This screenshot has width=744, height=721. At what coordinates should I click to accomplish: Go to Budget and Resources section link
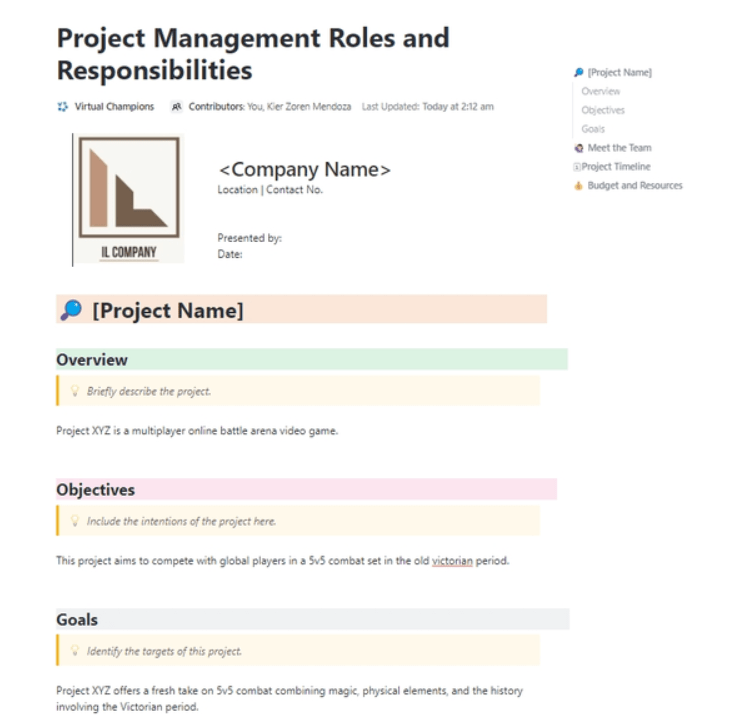635,186
